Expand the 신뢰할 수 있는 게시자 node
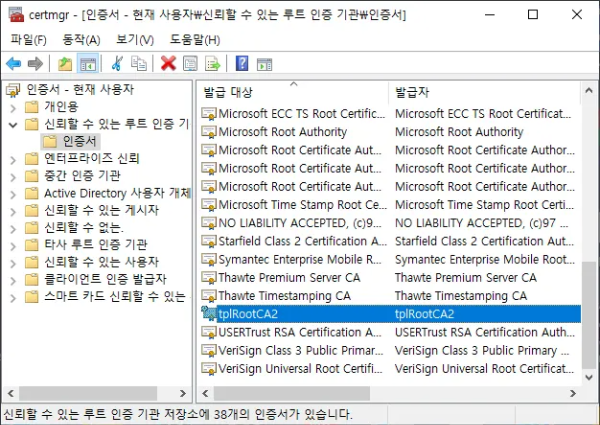Screen dimensions: 600x425 (13, 212)
